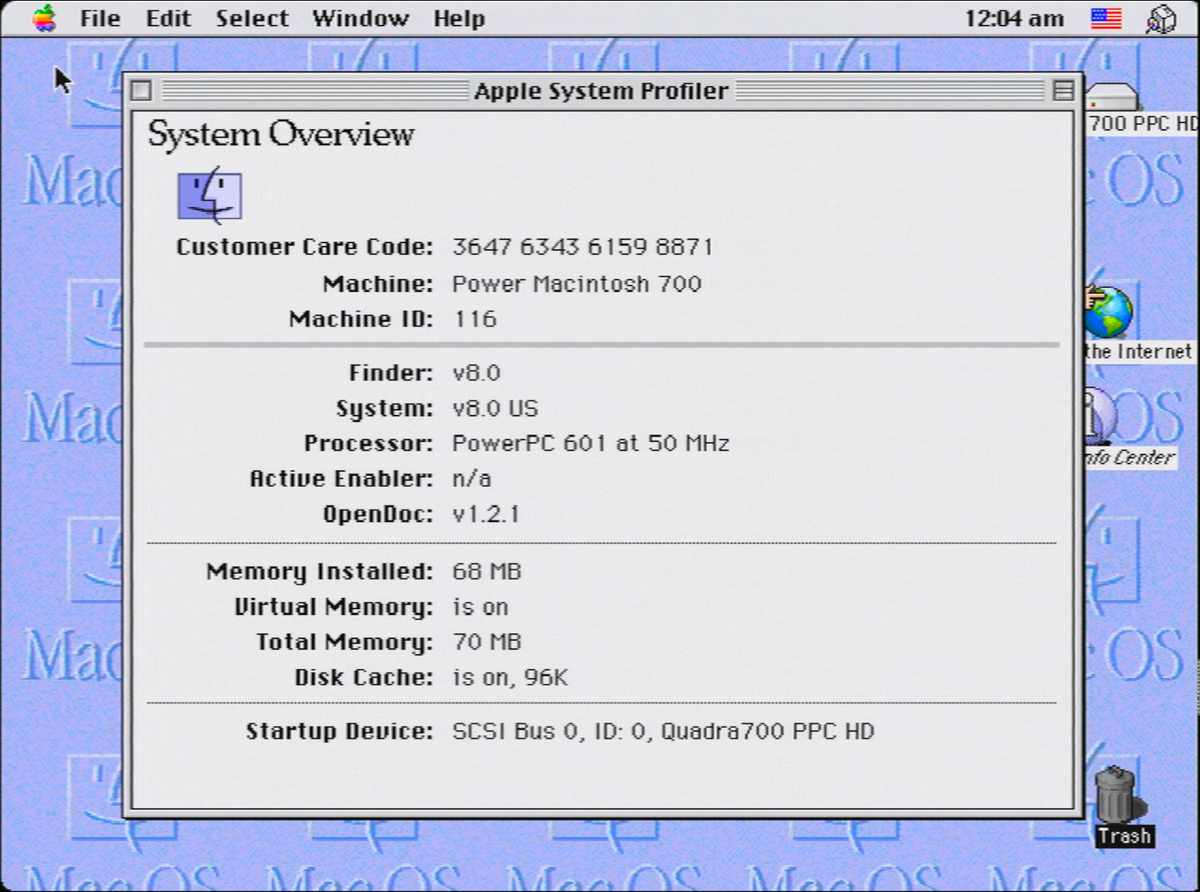Open the Window menu
The height and width of the screenshot is (892, 1200).
[360, 18]
